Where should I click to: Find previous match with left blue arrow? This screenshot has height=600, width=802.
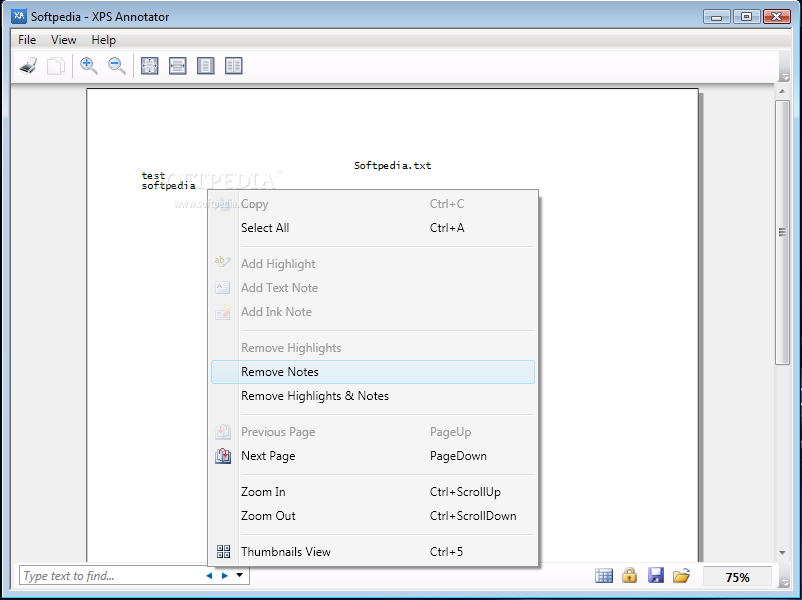click(x=209, y=576)
